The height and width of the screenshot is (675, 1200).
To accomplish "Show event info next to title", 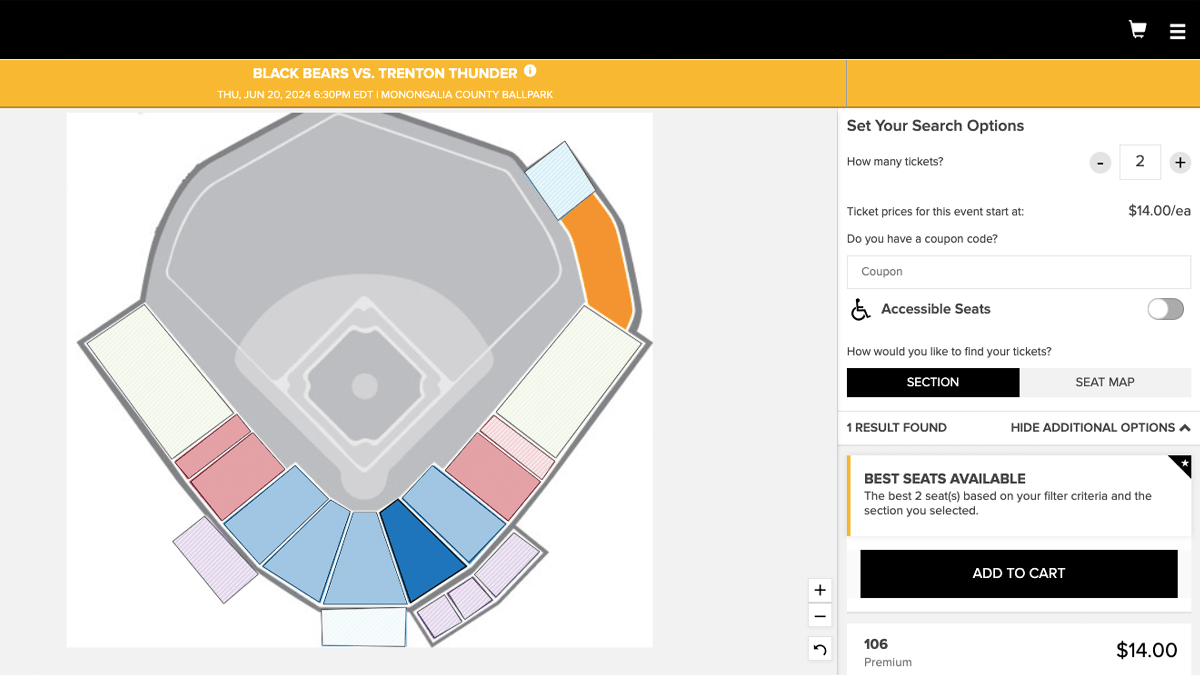I will 530,71.
